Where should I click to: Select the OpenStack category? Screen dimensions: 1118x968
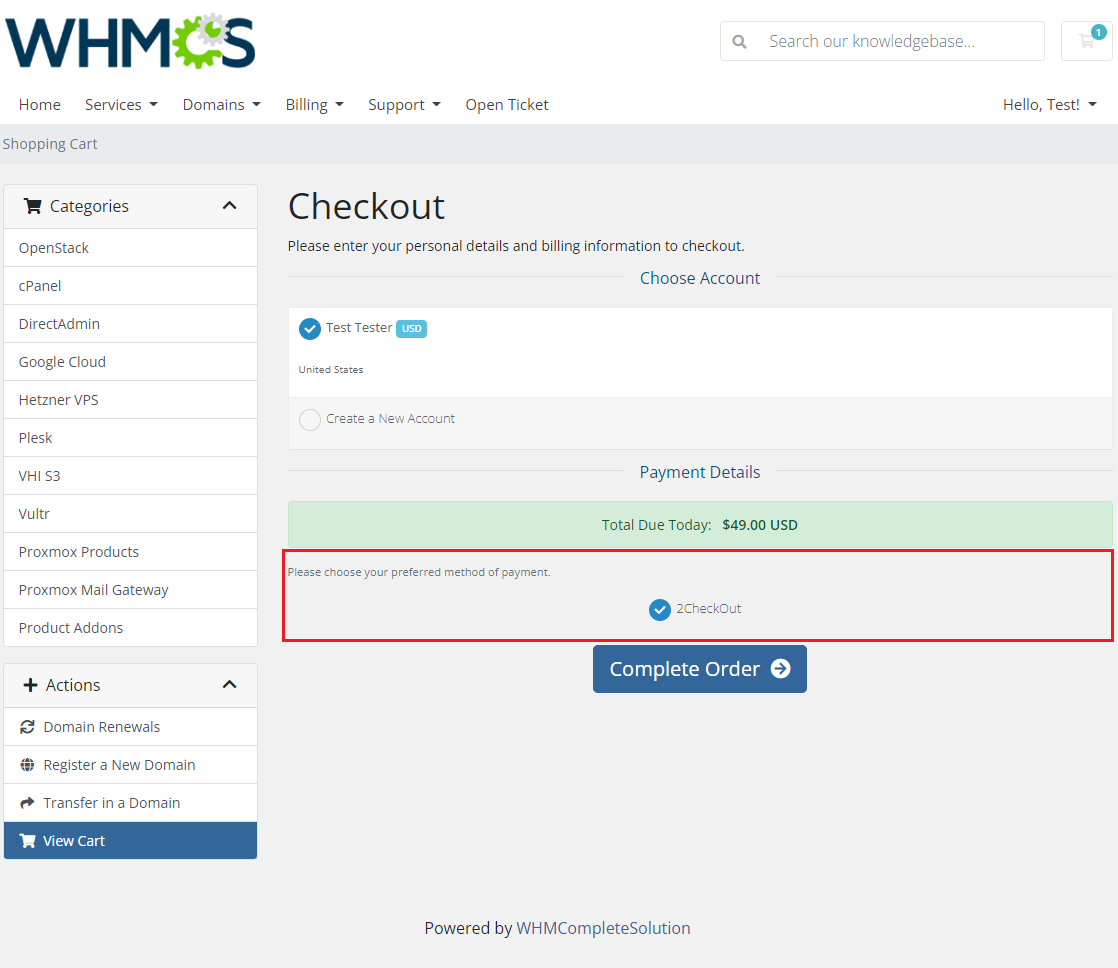click(130, 248)
